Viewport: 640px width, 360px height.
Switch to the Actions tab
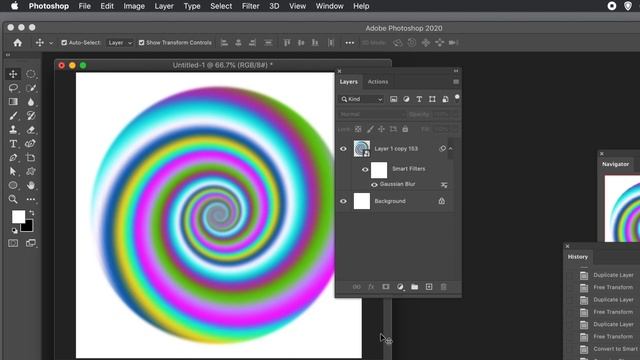click(x=378, y=82)
